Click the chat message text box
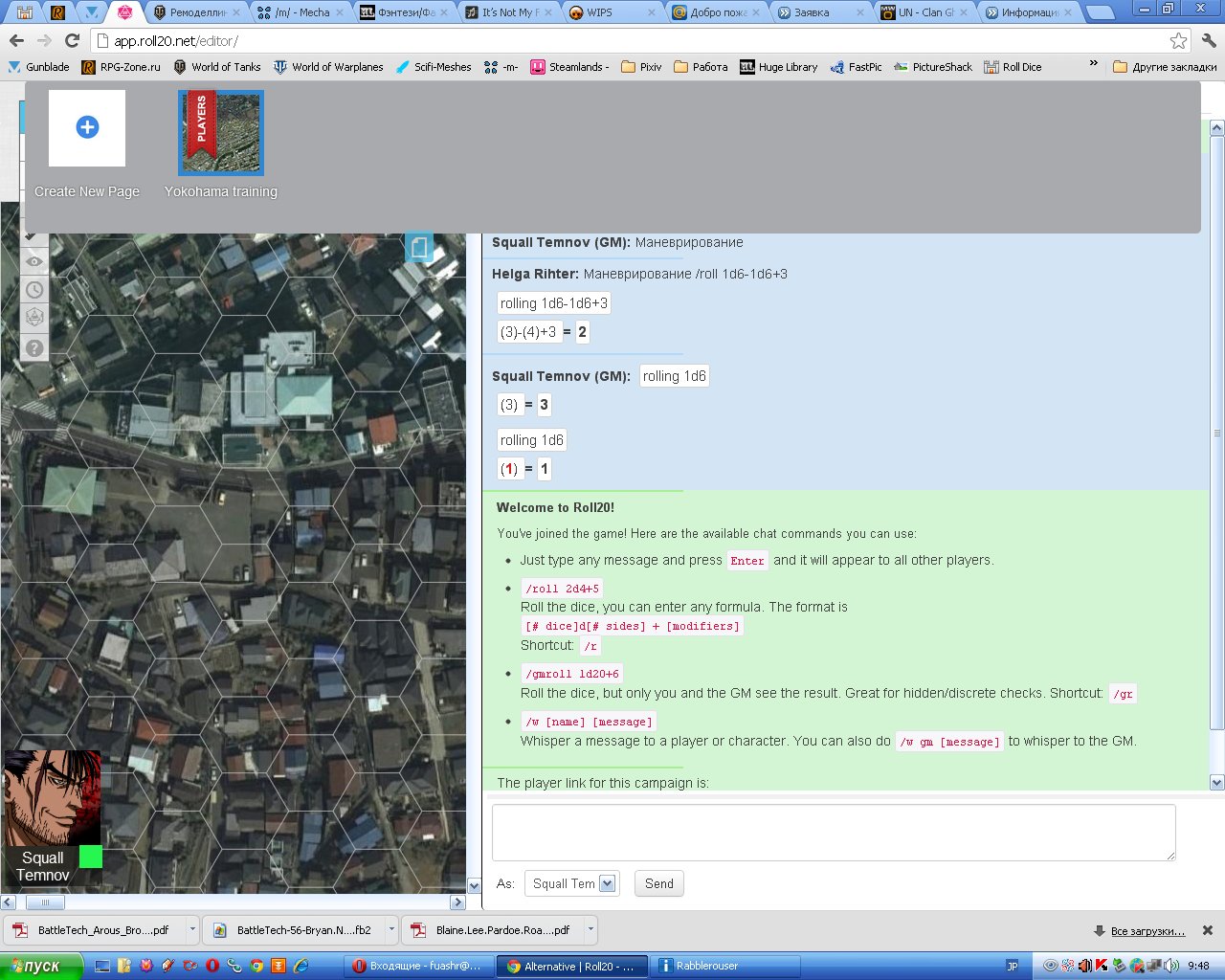This screenshot has height=980, width=1225. point(834,832)
